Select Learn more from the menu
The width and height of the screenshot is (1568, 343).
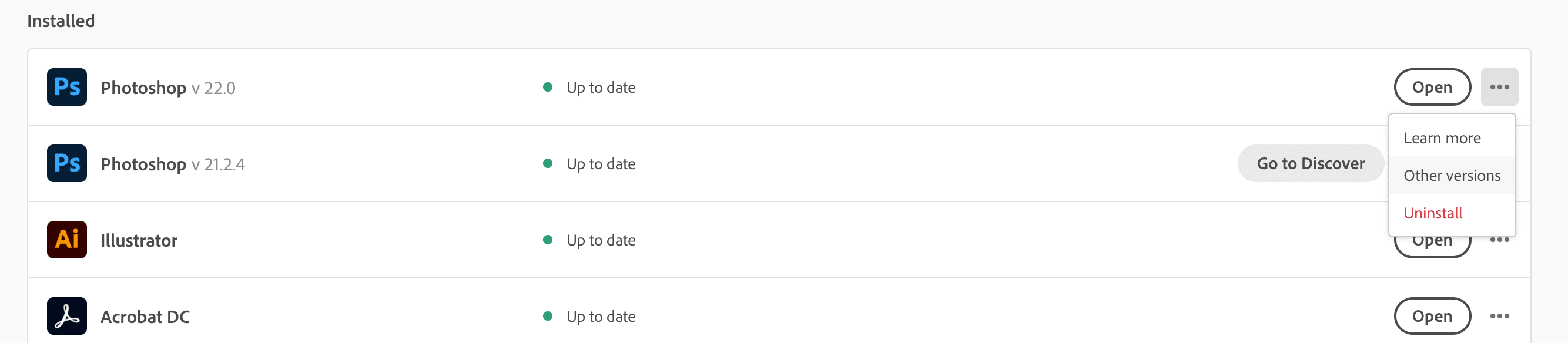pos(1442,138)
